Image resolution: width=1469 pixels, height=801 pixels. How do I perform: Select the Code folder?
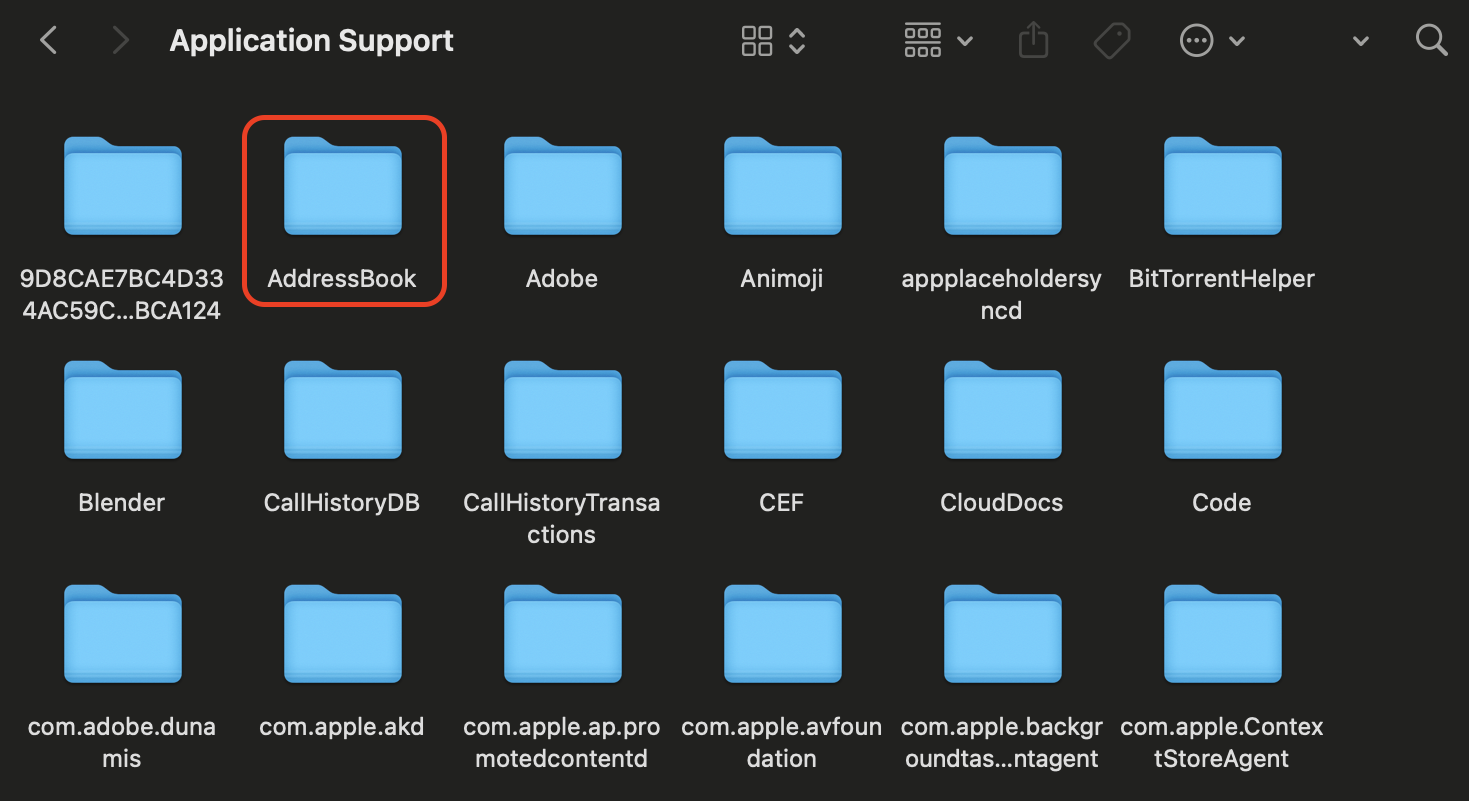tap(1221, 410)
